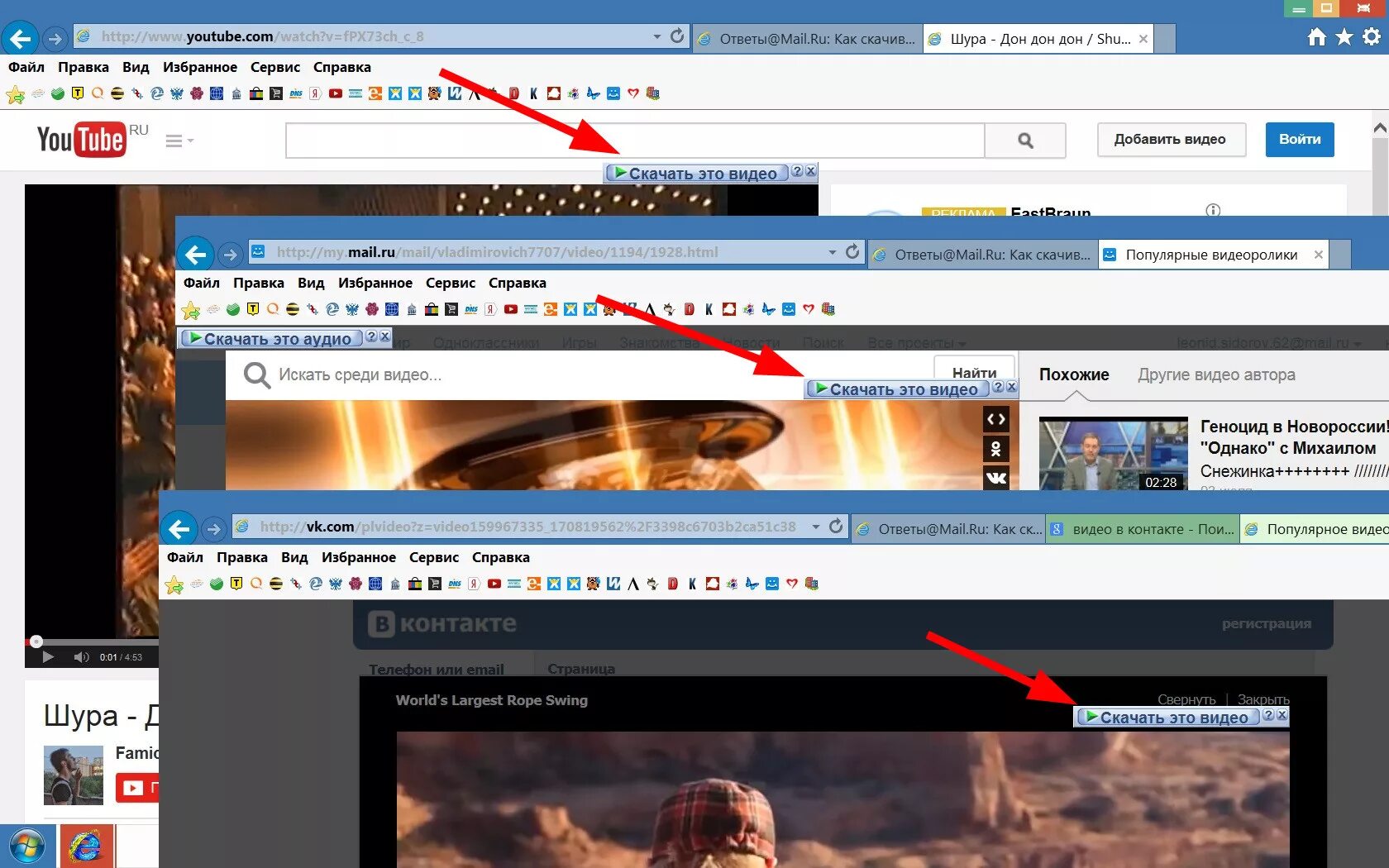Switch to Ответы@Mail.Ru tab in top window
Viewport: 1389px width, 868px height.
[x=807, y=39]
